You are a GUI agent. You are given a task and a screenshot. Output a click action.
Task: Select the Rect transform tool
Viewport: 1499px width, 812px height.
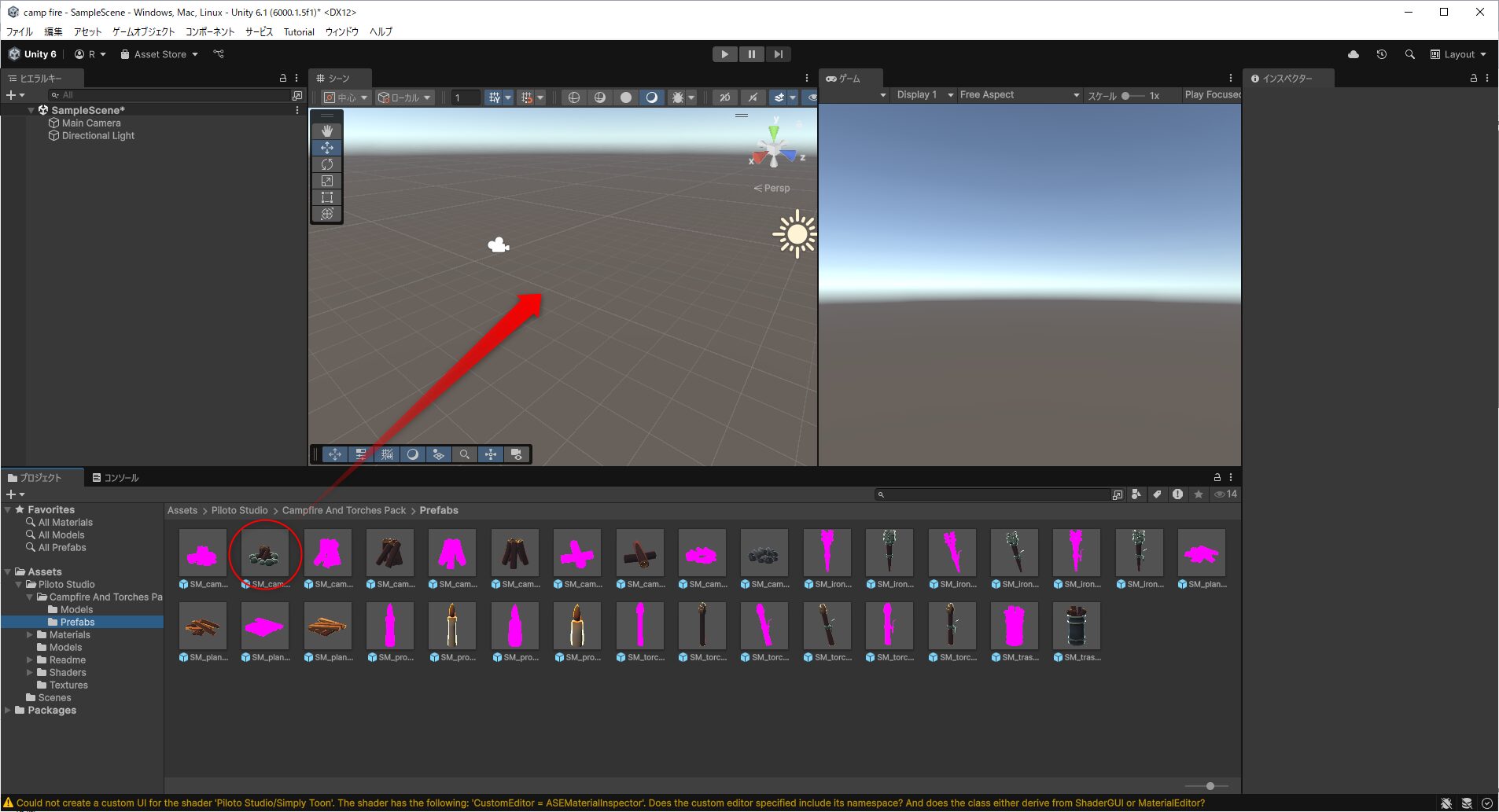[327, 197]
